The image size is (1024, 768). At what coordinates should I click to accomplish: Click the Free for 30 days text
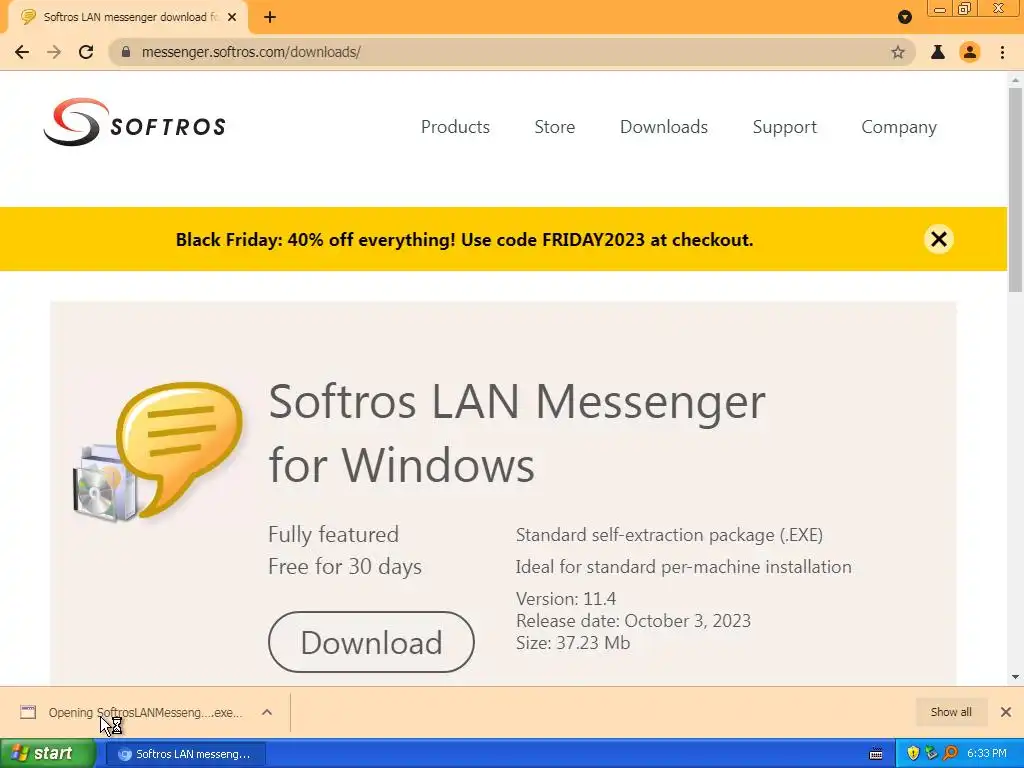[x=345, y=566]
